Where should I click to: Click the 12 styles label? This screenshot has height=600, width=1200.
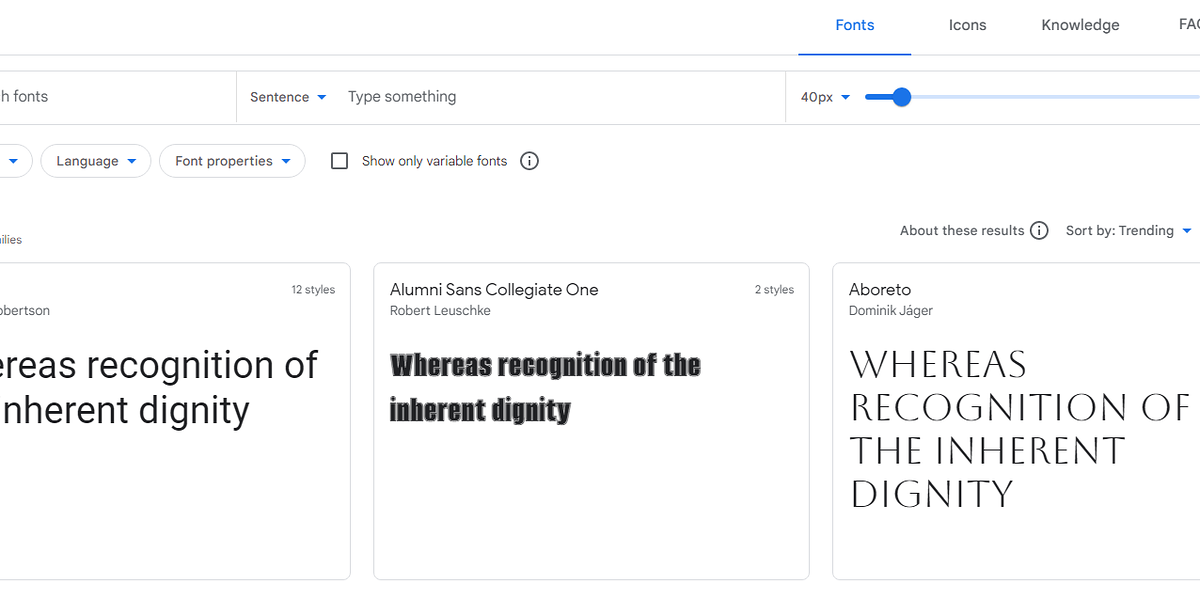pyautogui.click(x=313, y=290)
